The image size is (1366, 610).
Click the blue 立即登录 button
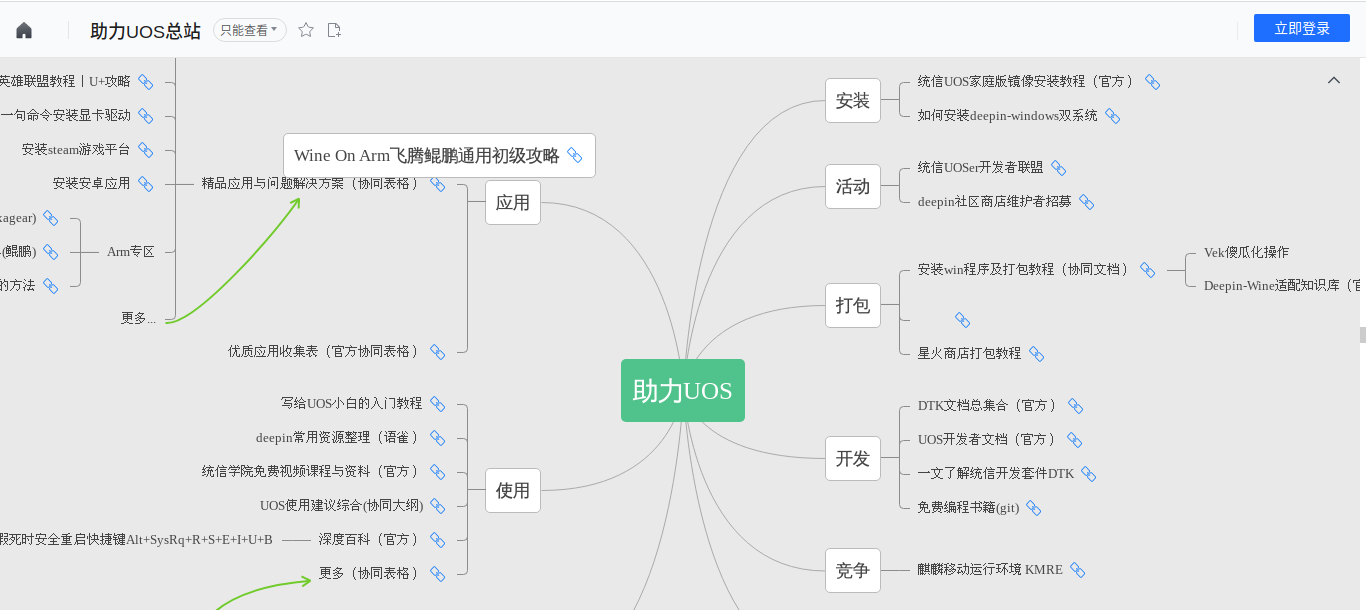[x=1301, y=27]
